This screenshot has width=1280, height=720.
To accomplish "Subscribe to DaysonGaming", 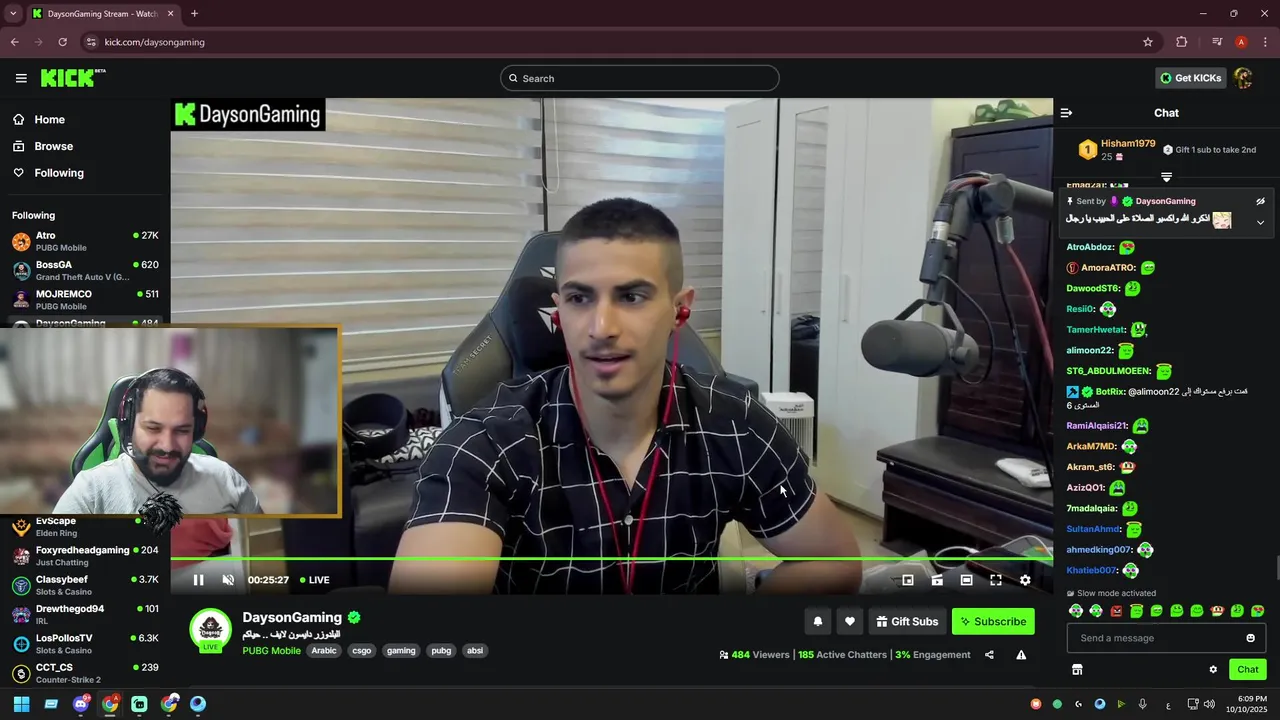I will [x=993, y=621].
